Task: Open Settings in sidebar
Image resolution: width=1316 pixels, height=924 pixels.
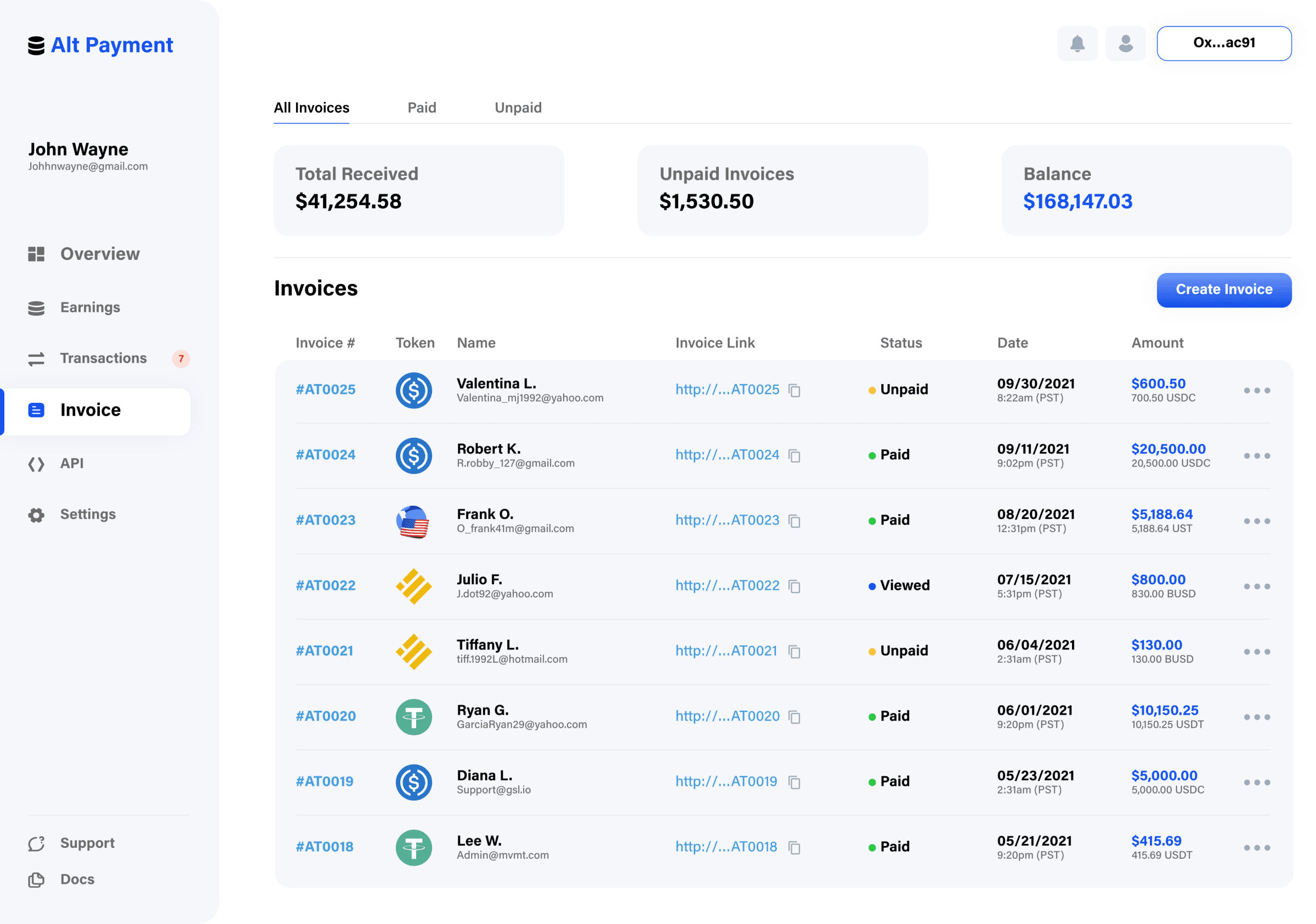Action: 72,515
